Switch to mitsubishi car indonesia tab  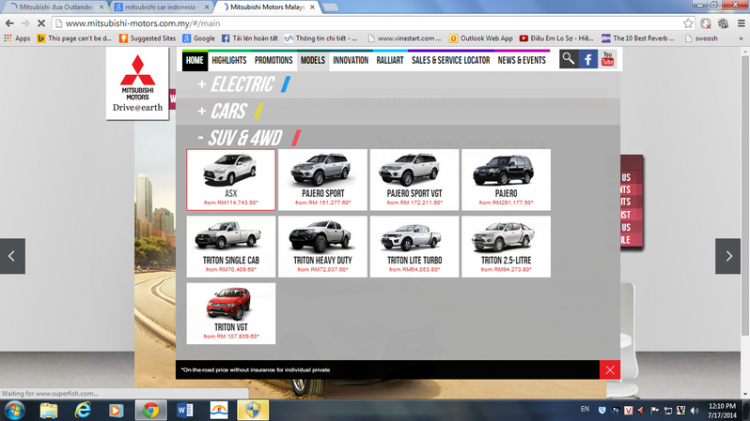pos(161,7)
